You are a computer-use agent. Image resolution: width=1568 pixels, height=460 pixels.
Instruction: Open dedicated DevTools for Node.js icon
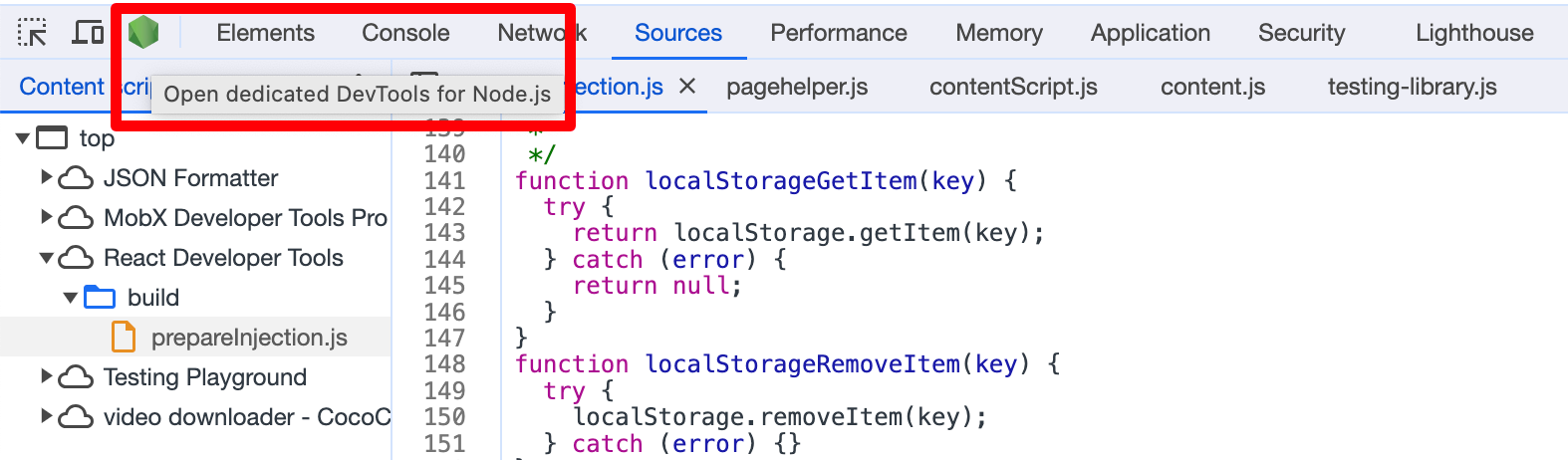pos(143,33)
